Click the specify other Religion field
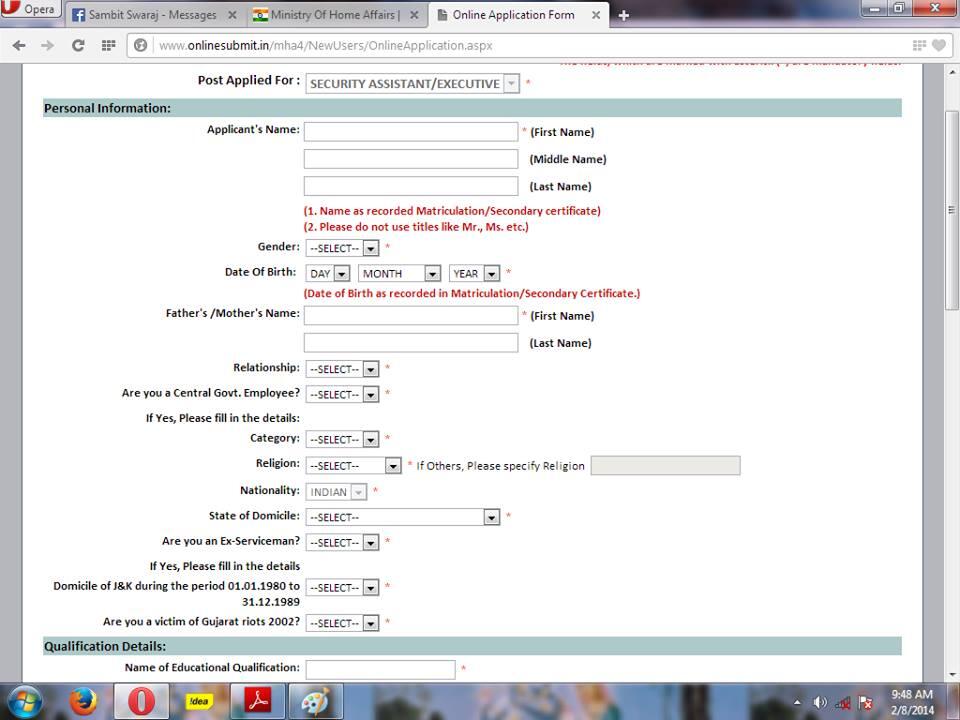 pyautogui.click(x=666, y=465)
